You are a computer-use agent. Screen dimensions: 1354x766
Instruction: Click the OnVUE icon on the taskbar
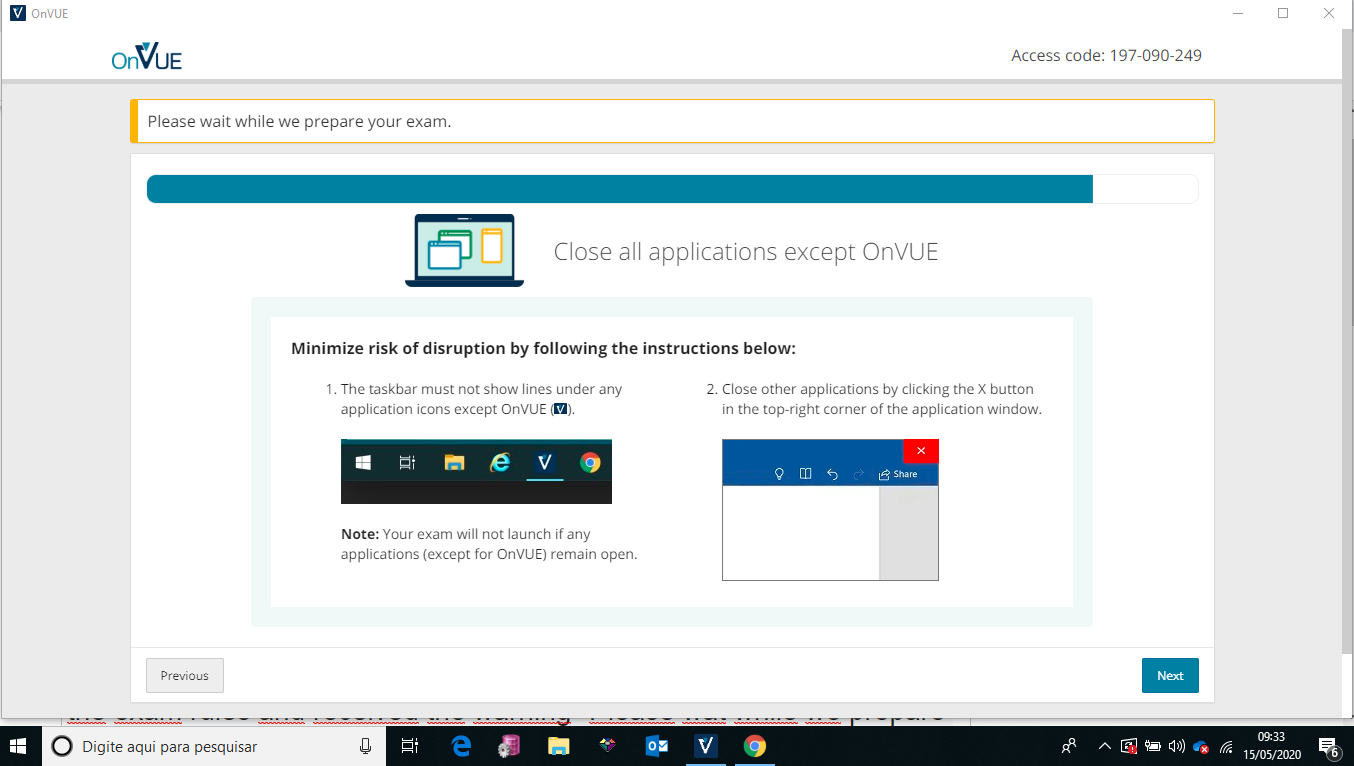706,746
